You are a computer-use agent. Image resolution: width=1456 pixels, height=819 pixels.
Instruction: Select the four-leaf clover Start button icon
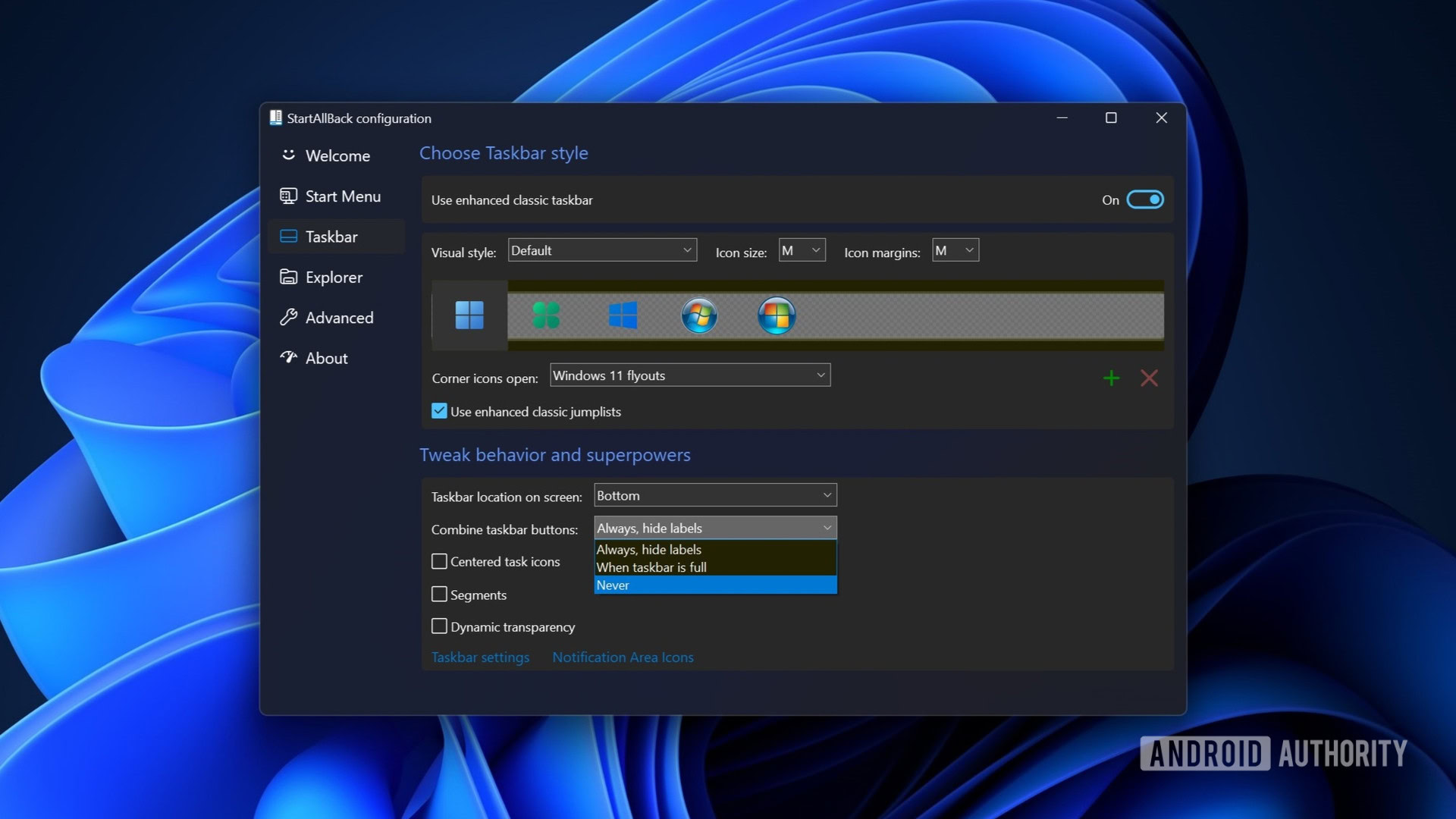coord(546,315)
